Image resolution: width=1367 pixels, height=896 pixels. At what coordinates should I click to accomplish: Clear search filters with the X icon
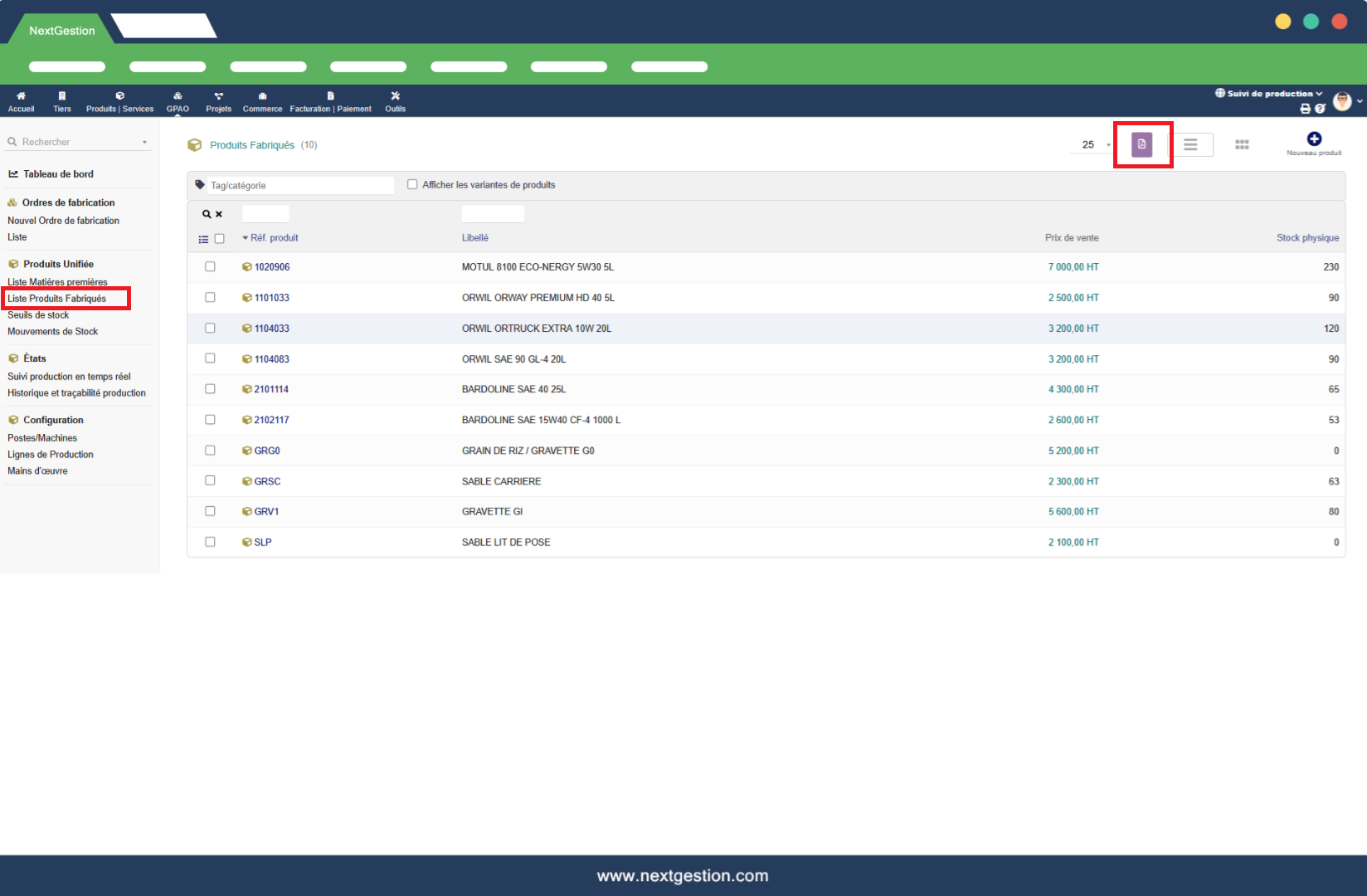coord(219,214)
